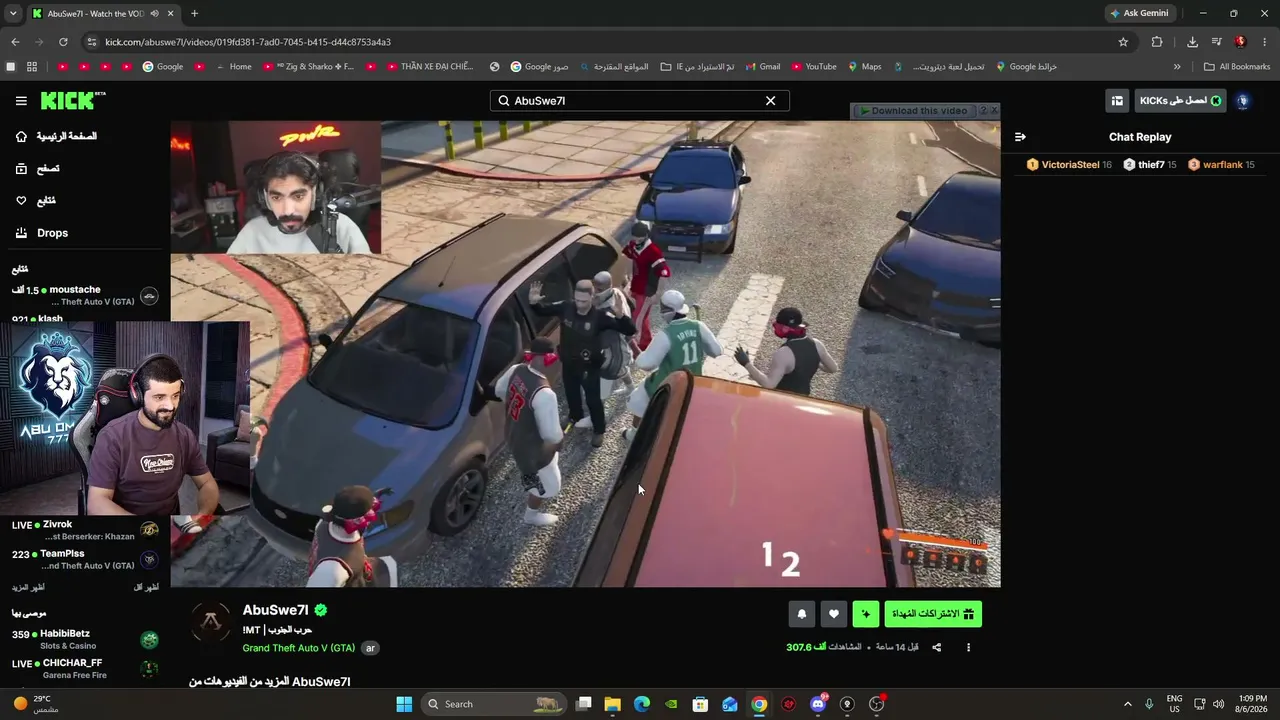Open HabibiBetz recommended channel
The height and width of the screenshot is (720, 1280).
(85, 639)
